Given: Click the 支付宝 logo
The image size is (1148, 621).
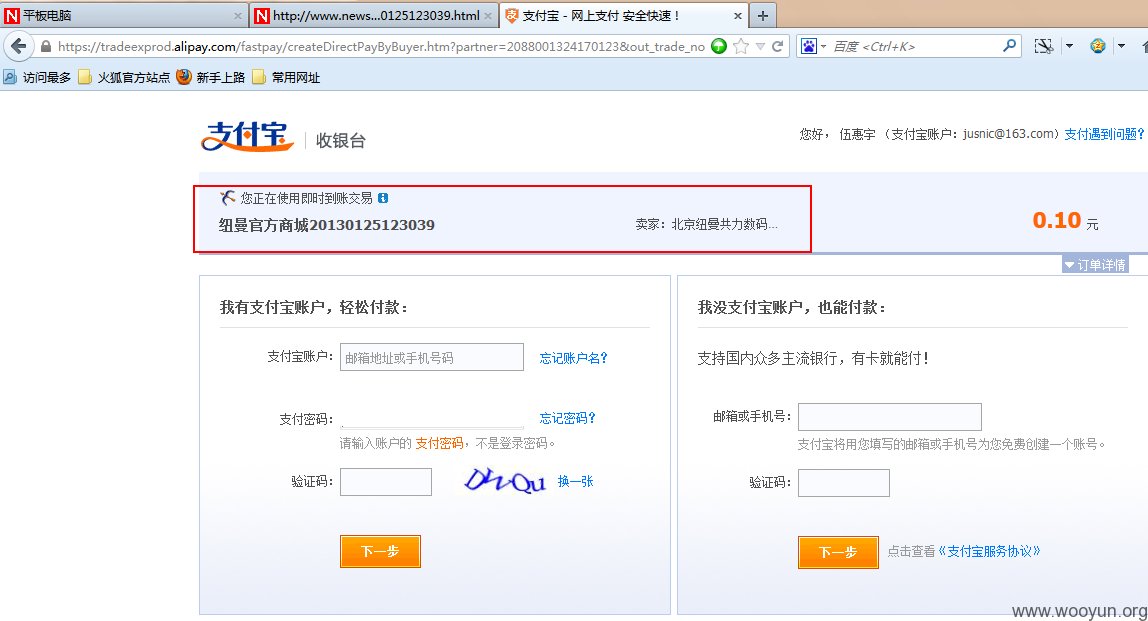Looking at the screenshot, I should click(x=247, y=137).
